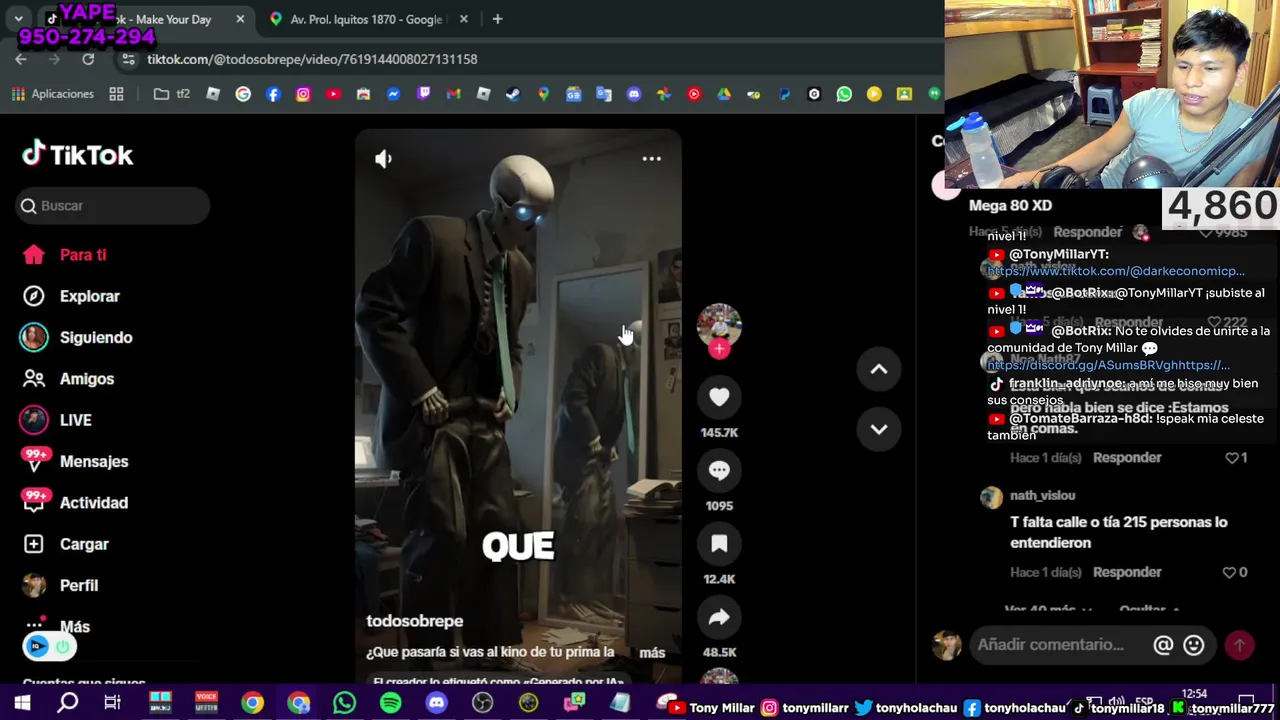Screen dimensions: 1280x720
Task: Unmute the TikTok video sound
Action: [x=384, y=159]
